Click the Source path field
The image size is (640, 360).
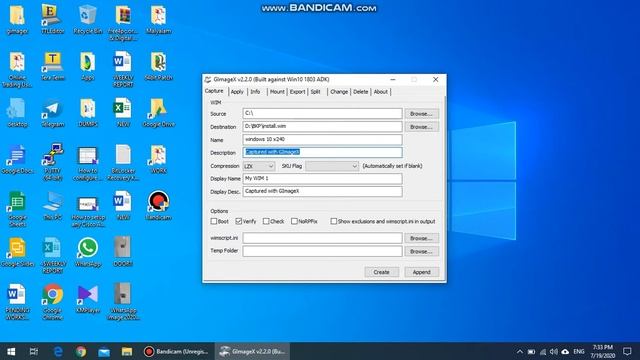coord(322,113)
